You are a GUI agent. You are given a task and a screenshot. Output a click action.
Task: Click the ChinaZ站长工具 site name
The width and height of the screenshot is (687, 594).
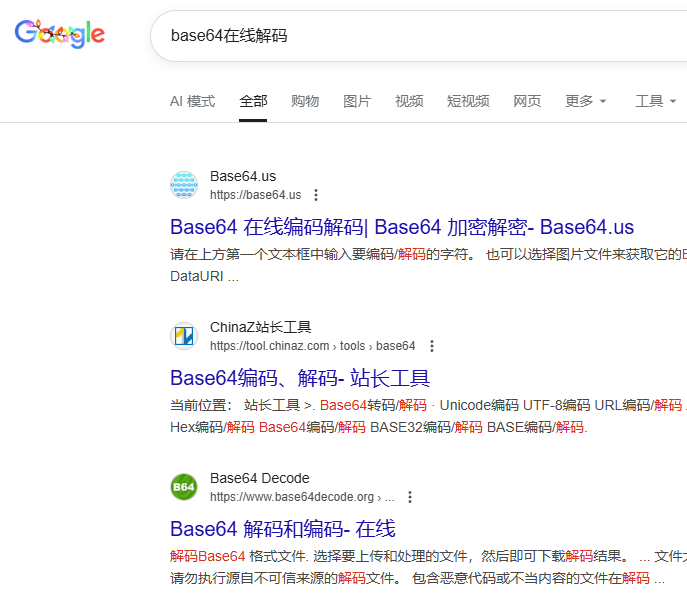pos(261,327)
